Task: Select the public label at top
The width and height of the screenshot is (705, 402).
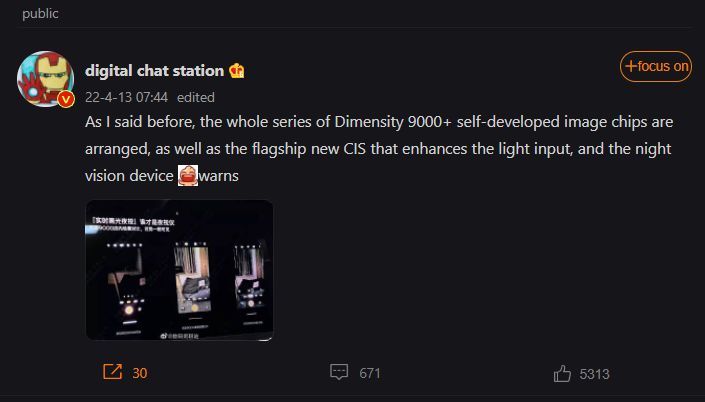Action: (40, 13)
